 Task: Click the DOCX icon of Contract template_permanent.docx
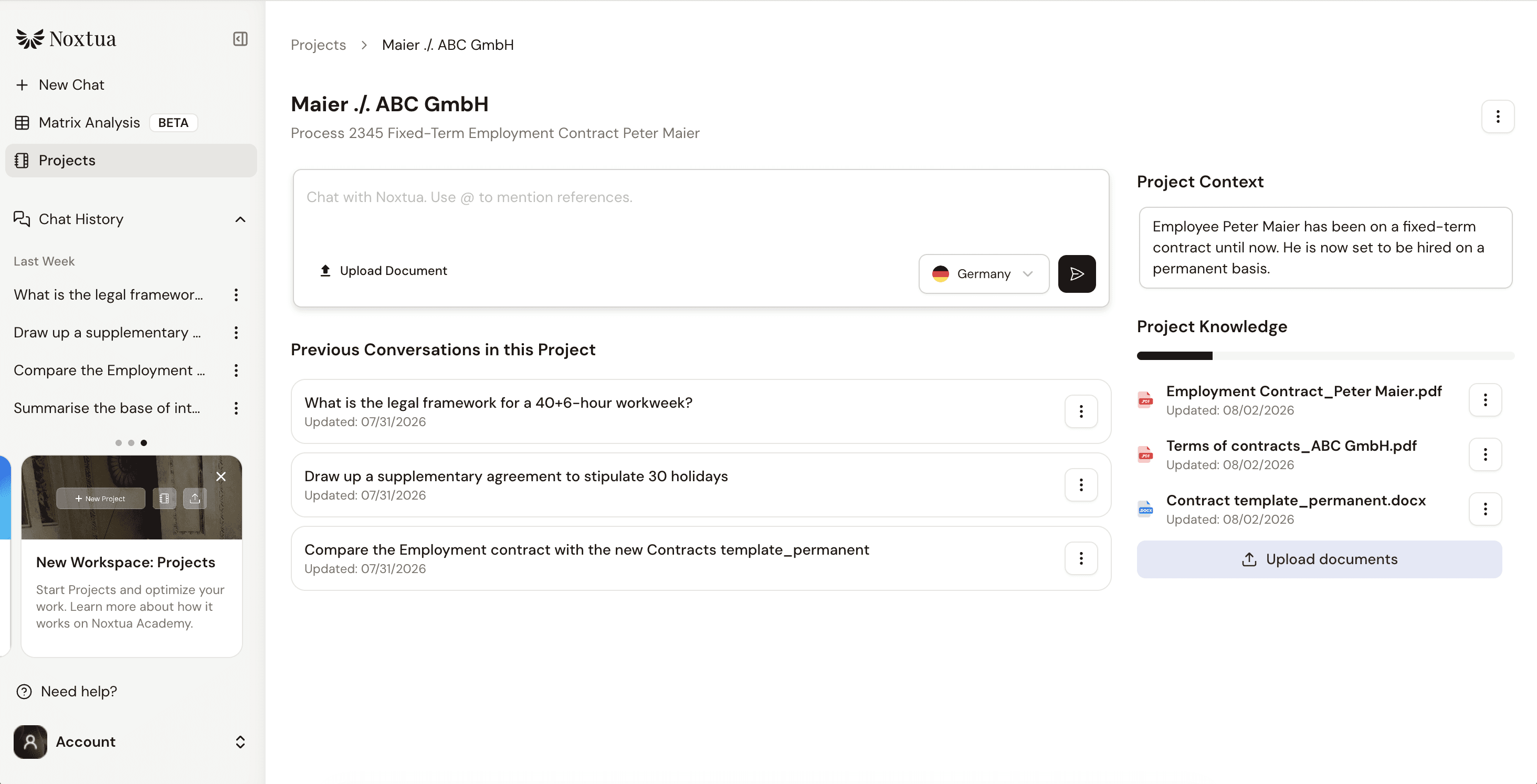1145,509
